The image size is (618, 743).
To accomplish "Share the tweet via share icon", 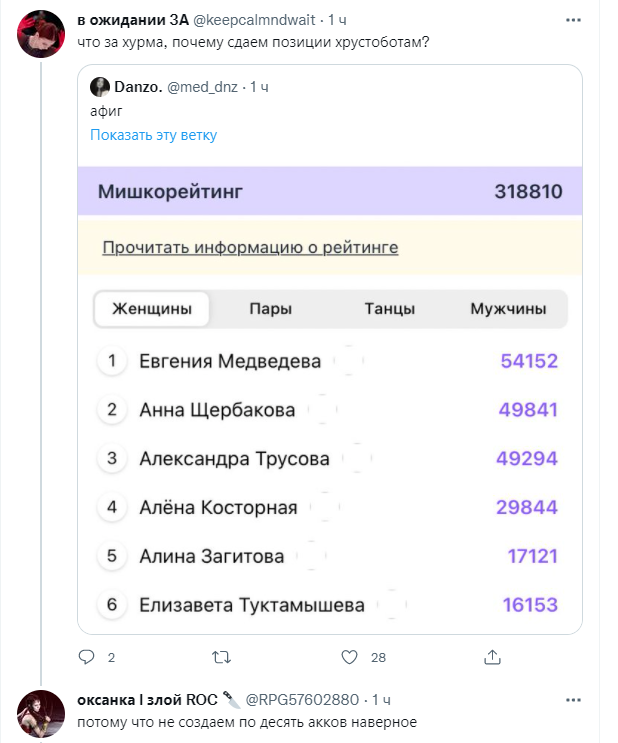I will [x=491, y=657].
